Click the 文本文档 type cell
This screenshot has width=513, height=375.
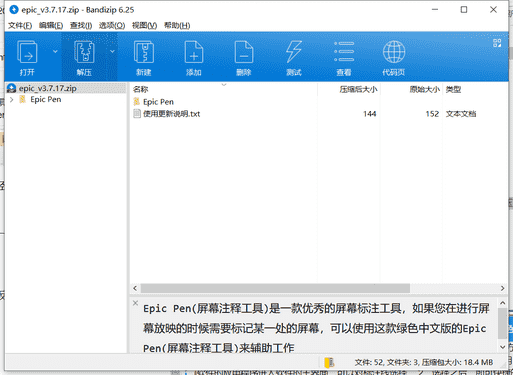461,114
